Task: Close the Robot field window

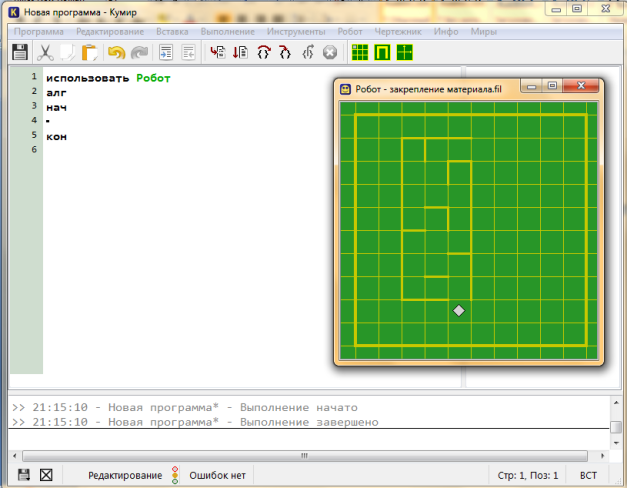Action: pos(581,86)
